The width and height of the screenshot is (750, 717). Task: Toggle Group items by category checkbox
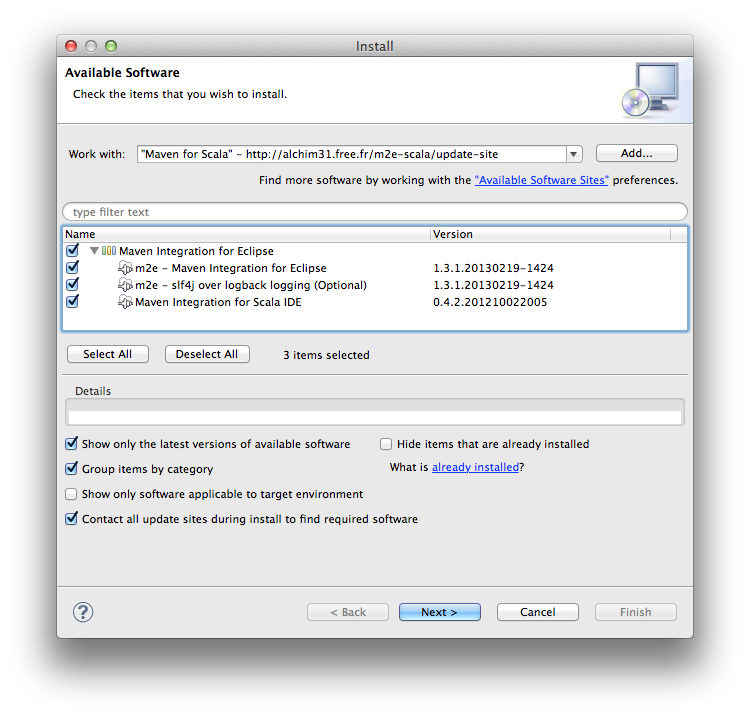[x=71, y=468]
